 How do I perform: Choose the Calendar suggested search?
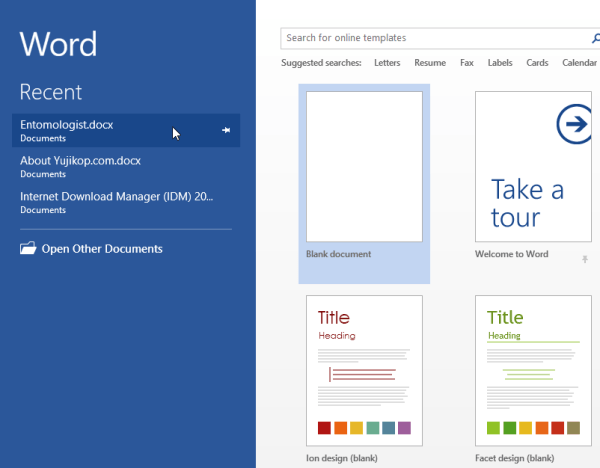579,63
